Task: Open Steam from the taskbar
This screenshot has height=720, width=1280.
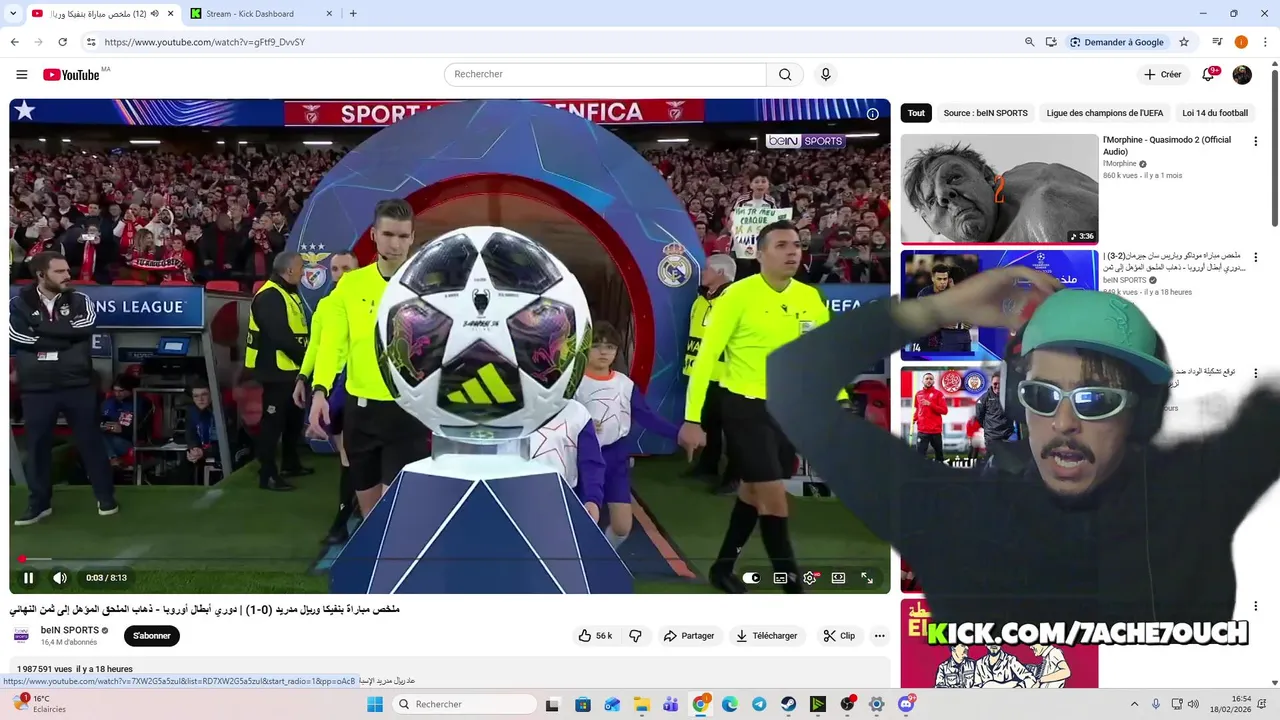Action: coord(788,704)
